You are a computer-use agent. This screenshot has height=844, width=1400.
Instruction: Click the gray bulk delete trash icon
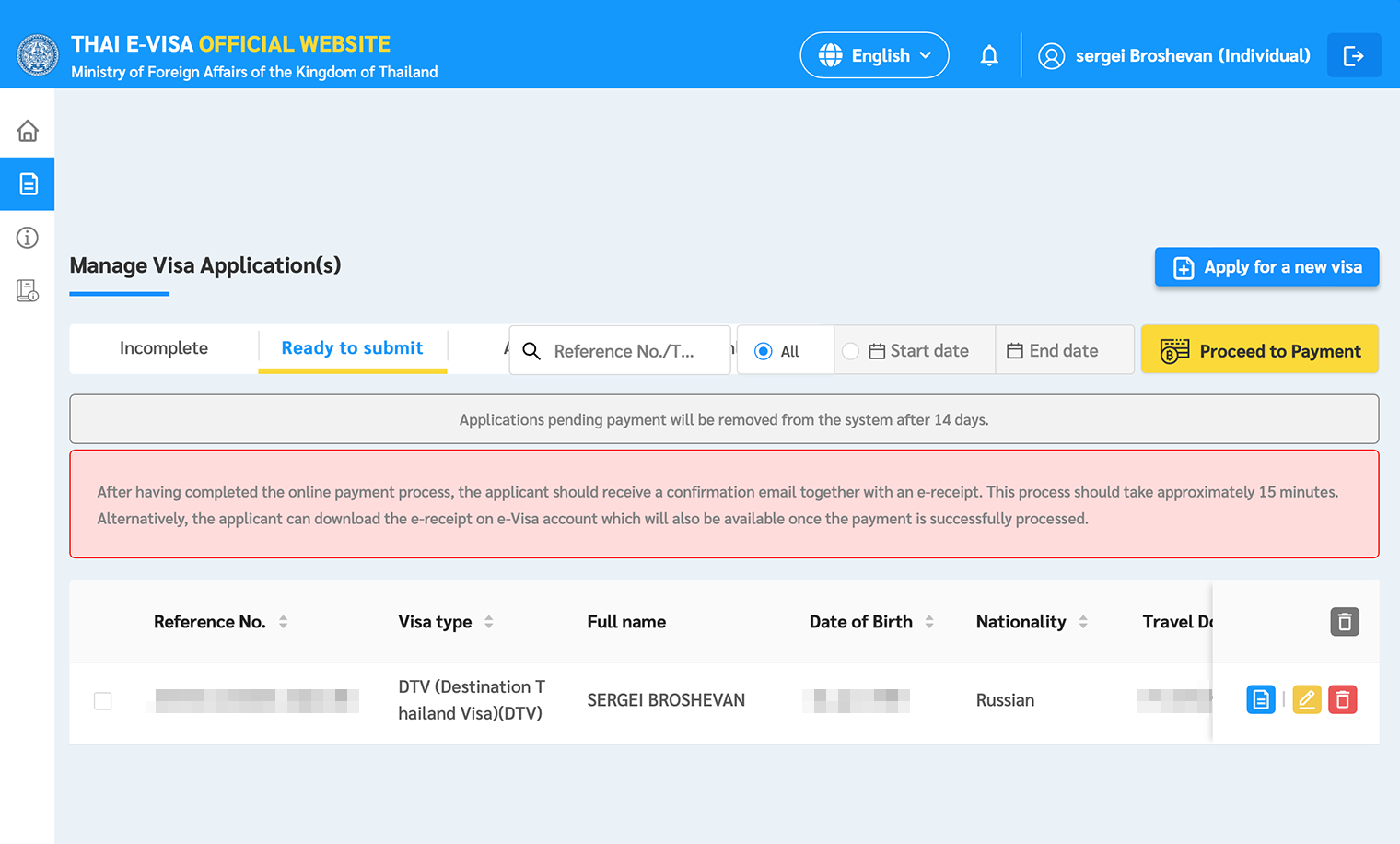pos(1345,622)
